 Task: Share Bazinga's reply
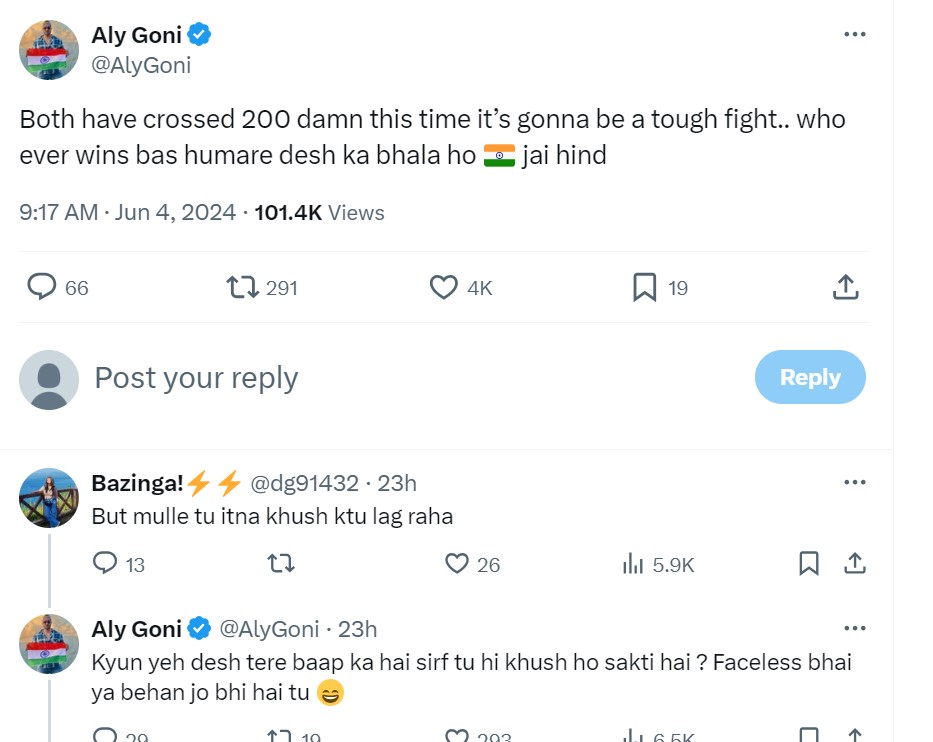(854, 564)
